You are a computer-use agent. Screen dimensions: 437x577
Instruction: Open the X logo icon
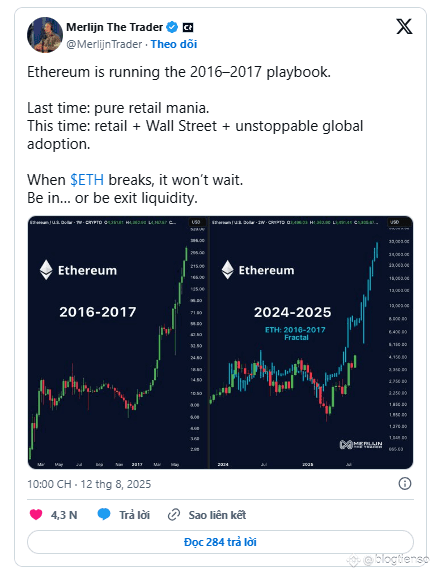pos(404,26)
